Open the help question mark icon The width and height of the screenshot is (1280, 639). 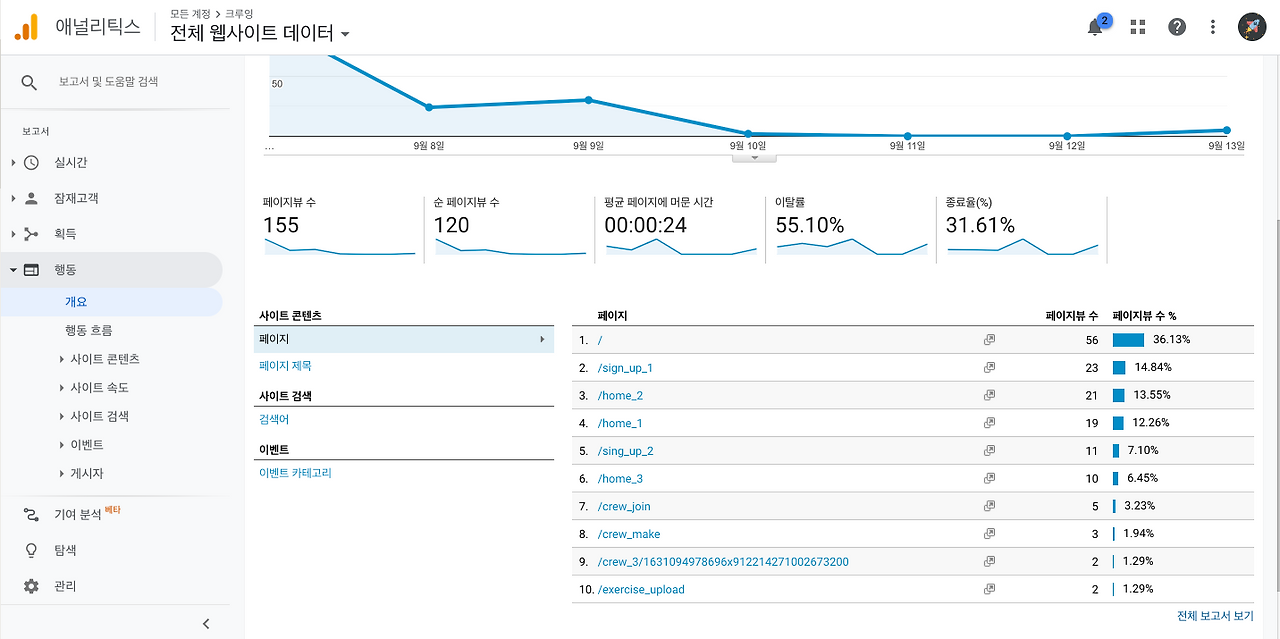coord(1177,27)
